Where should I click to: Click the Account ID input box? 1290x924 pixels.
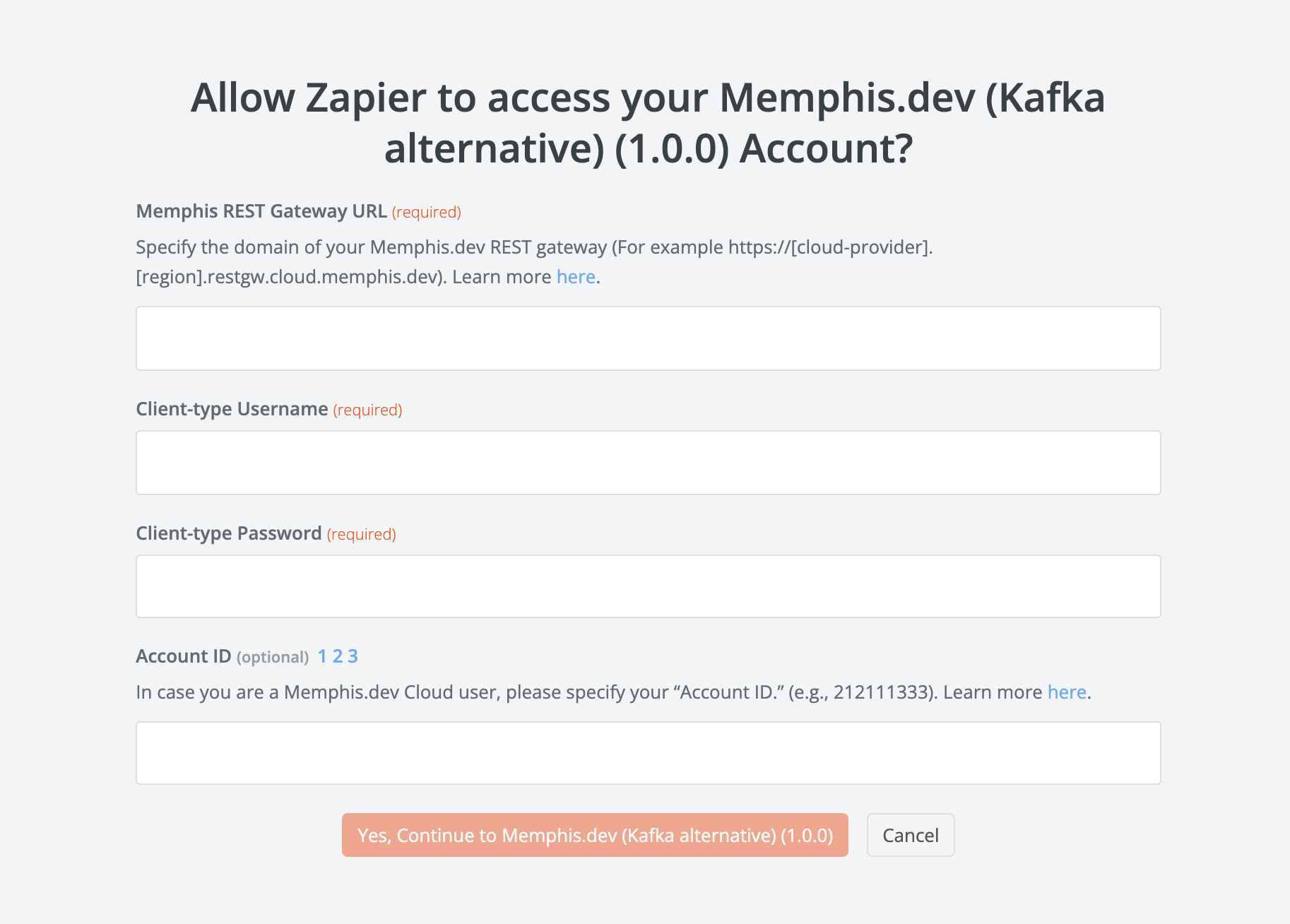tap(648, 753)
